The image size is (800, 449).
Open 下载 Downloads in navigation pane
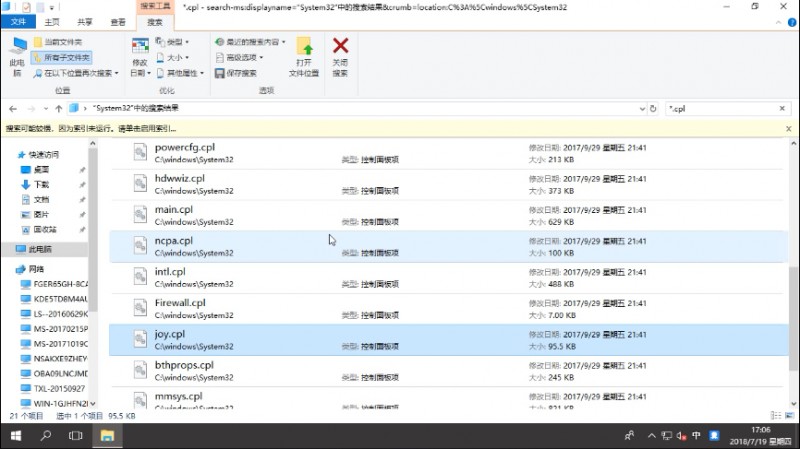click(x=41, y=185)
